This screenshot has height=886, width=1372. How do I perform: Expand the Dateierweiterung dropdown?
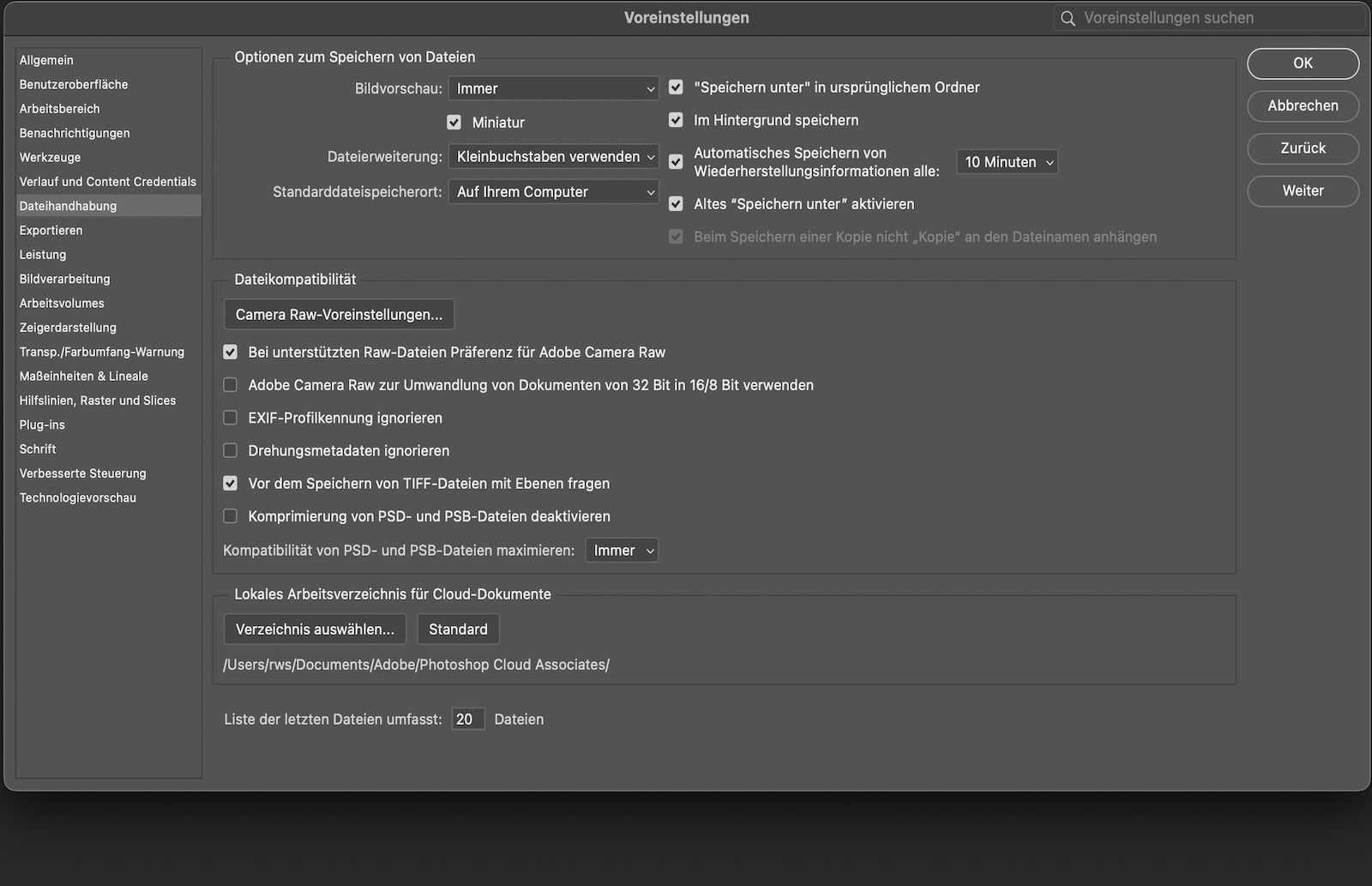553,157
